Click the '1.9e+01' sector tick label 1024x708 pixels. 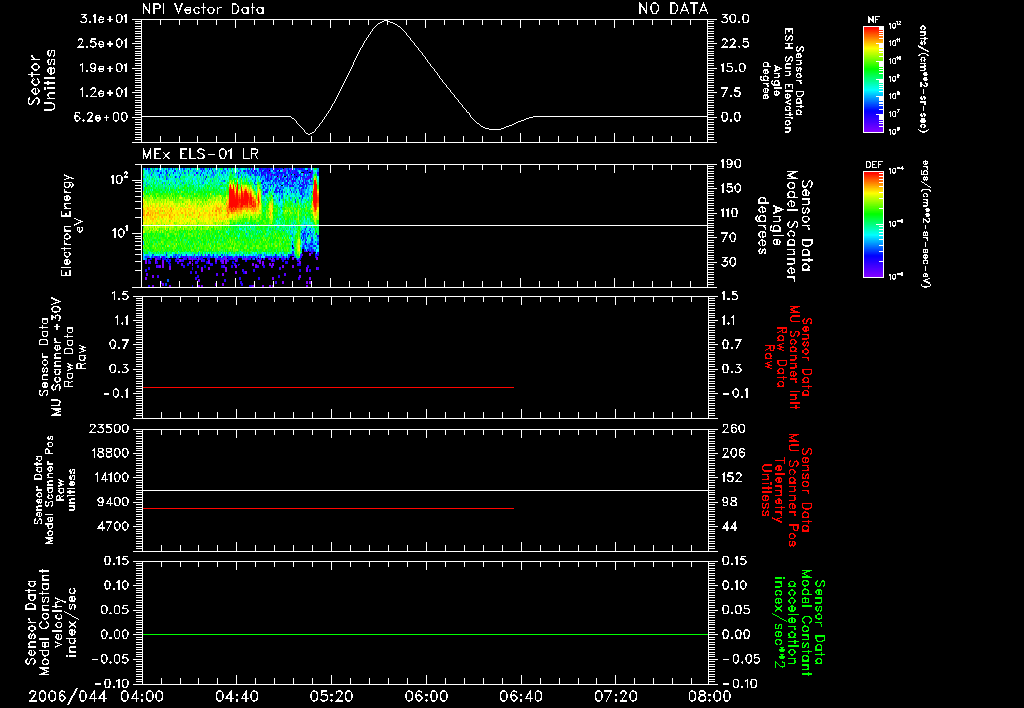pyautogui.click(x=104, y=68)
